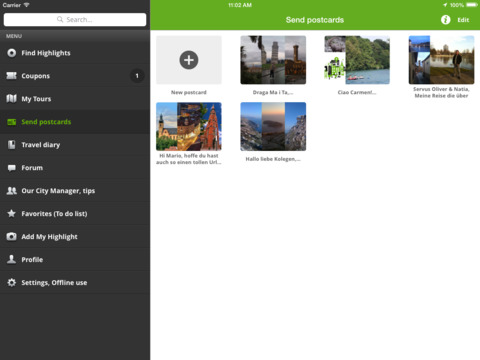Open settings via the gear icon
The width and height of the screenshot is (480, 360).
pos(12,282)
